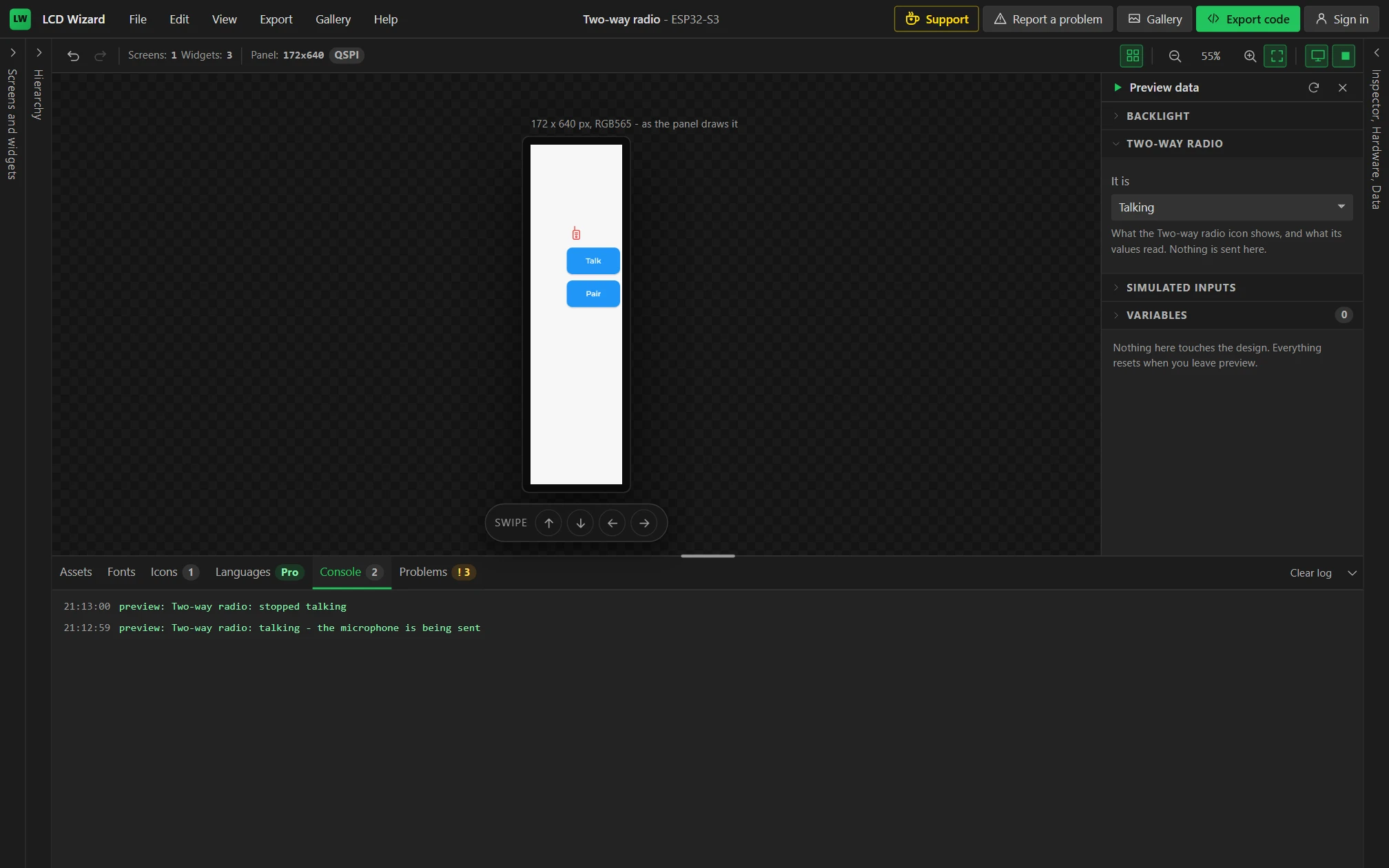The width and height of the screenshot is (1389, 868).
Task: Collapse the bottom panel with chevron
Action: click(x=1352, y=573)
